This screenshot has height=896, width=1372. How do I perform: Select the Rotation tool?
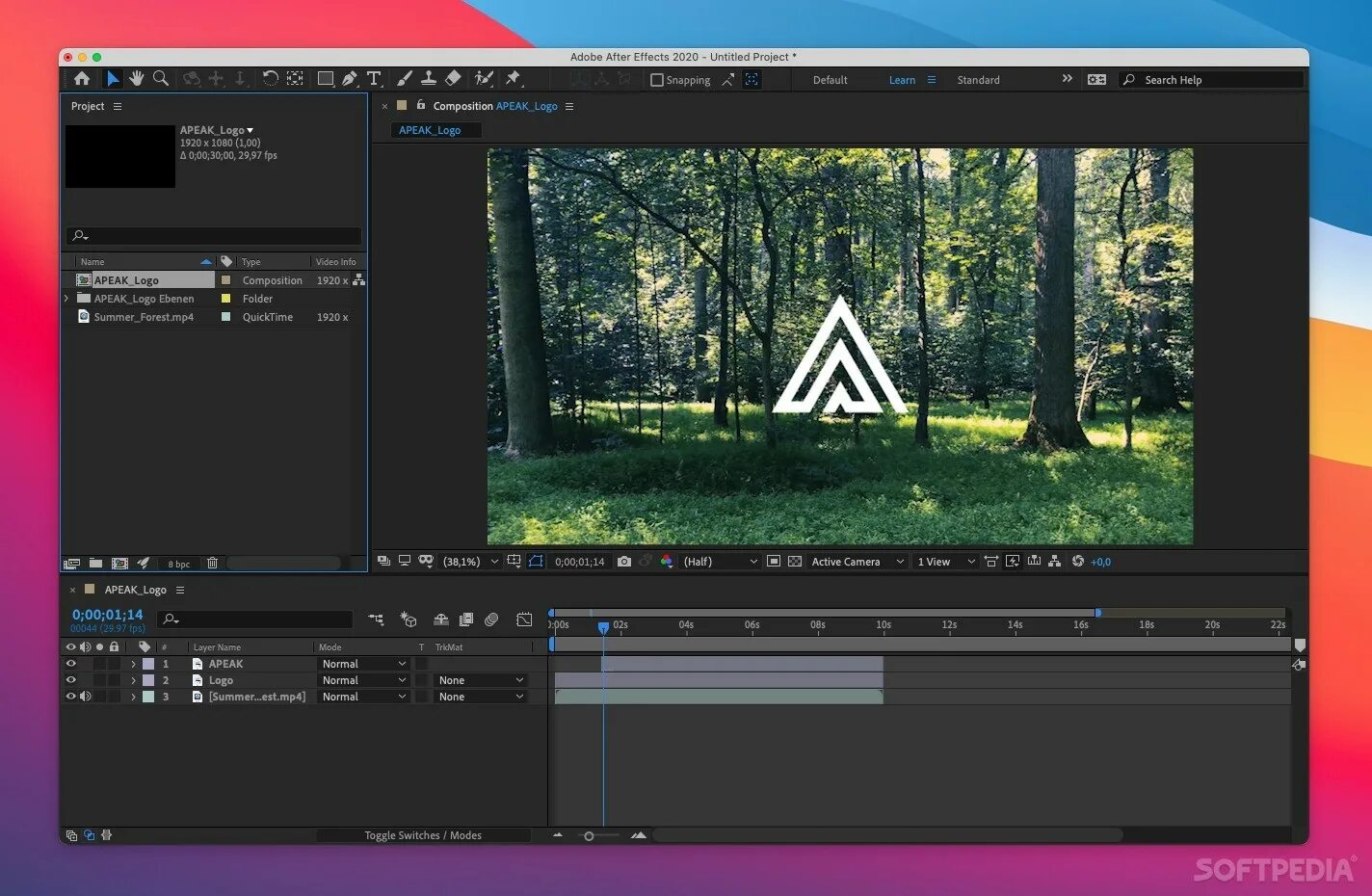[270, 79]
